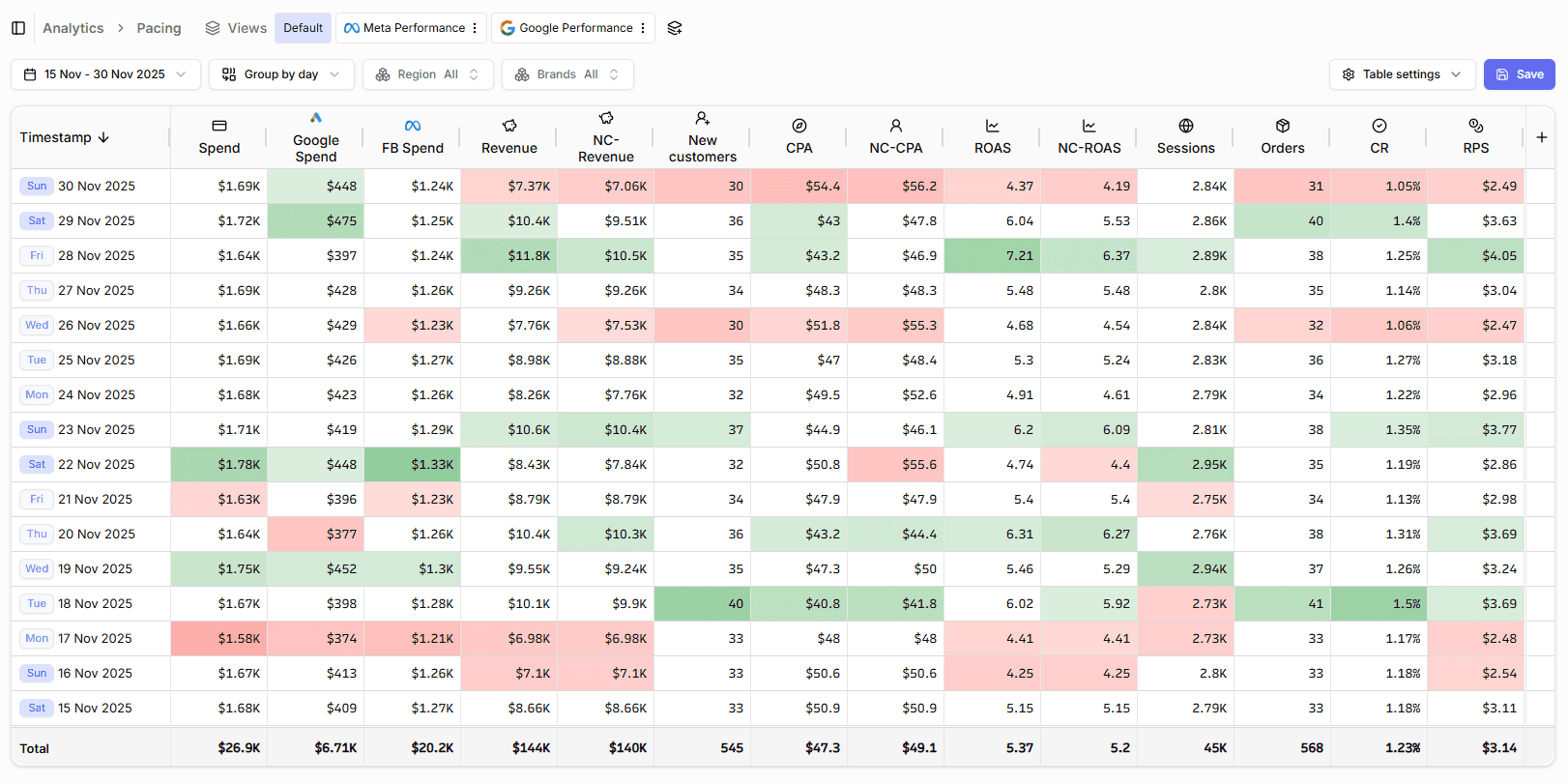Toggle the sidebar panel icon
The image size is (1568, 783).
click(18, 28)
